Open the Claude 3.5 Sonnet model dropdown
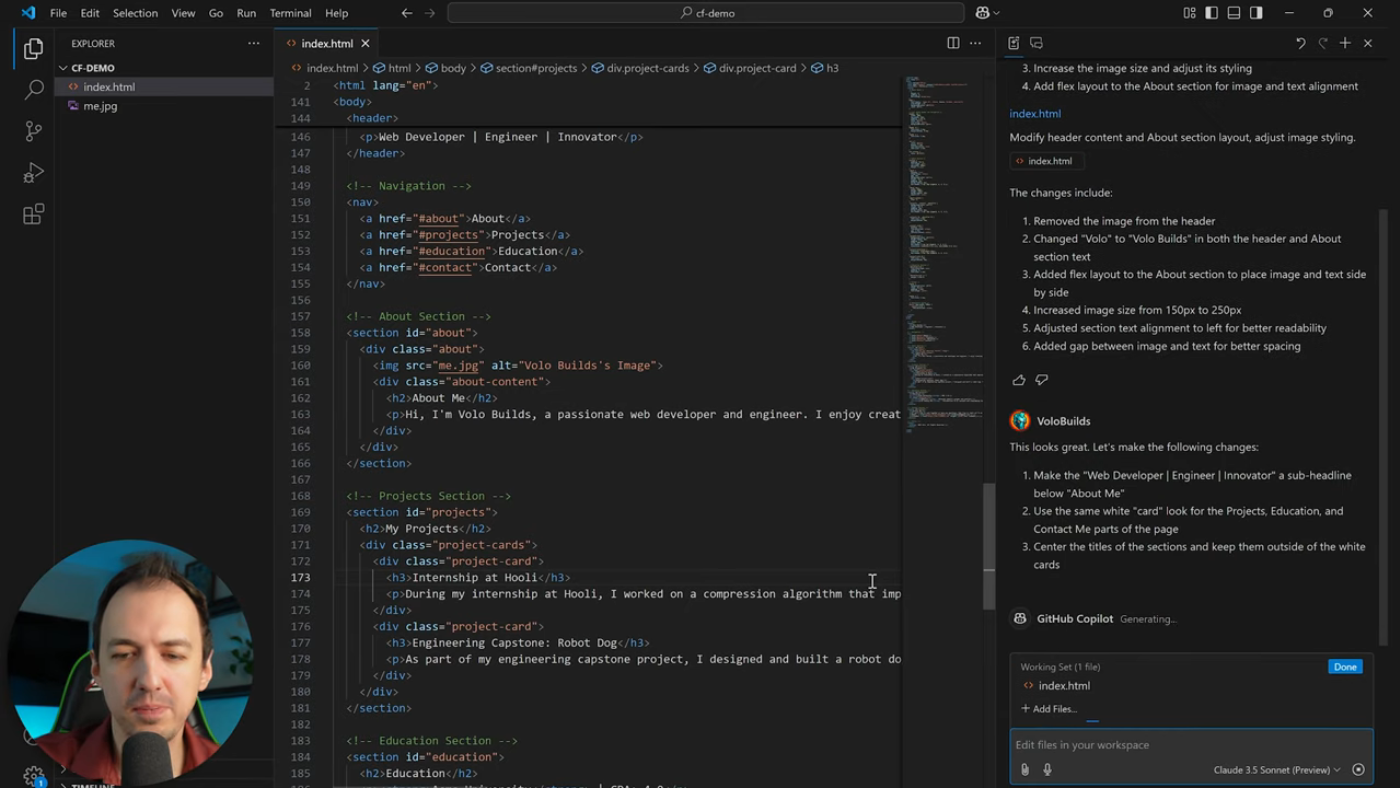 pos(1277,770)
